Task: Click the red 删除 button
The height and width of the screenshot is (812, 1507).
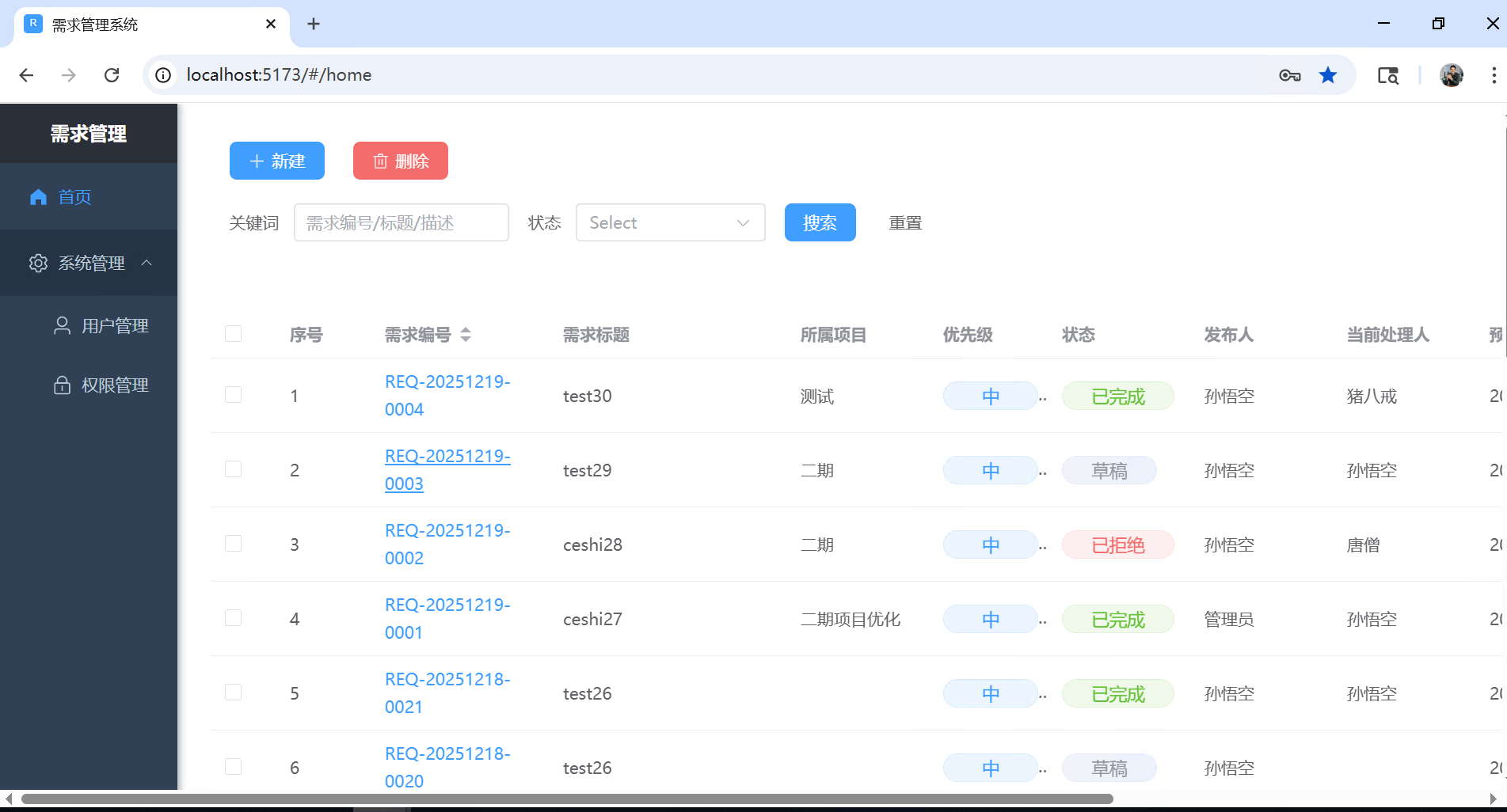Action: pyautogui.click(x=401, y=161)
